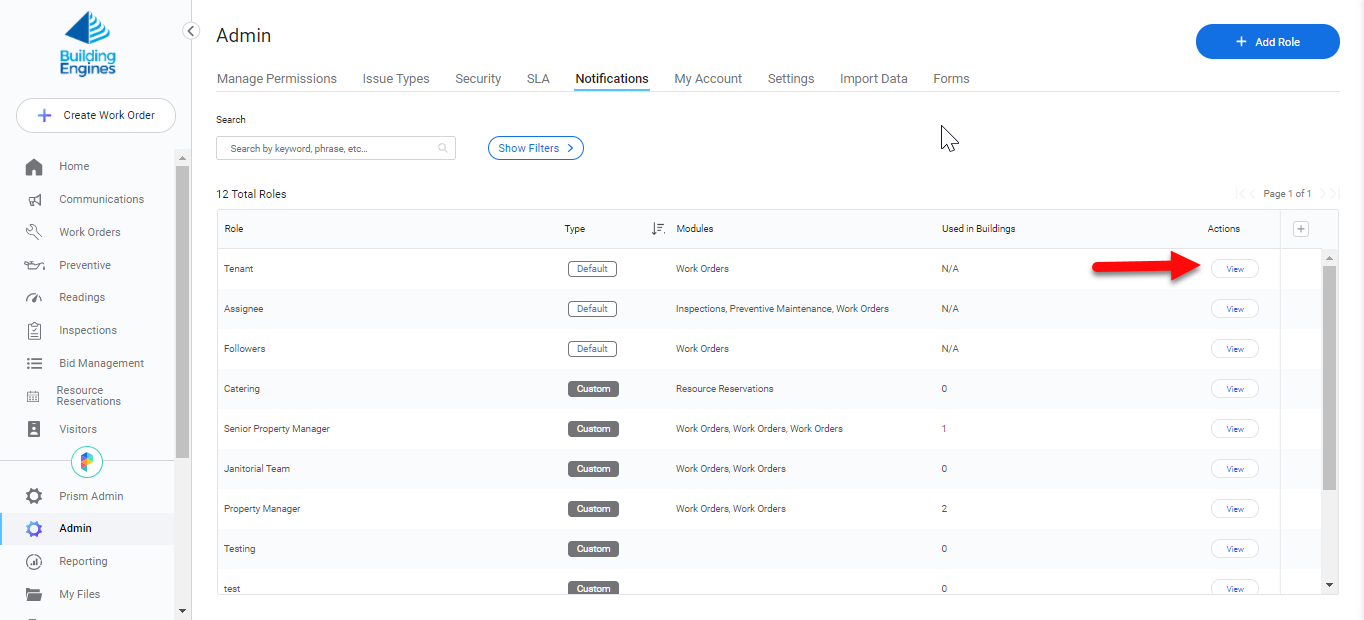Select the Inspections clipboard icon
This screenshot has height=620, width=1364.
[x=34, y=331]
